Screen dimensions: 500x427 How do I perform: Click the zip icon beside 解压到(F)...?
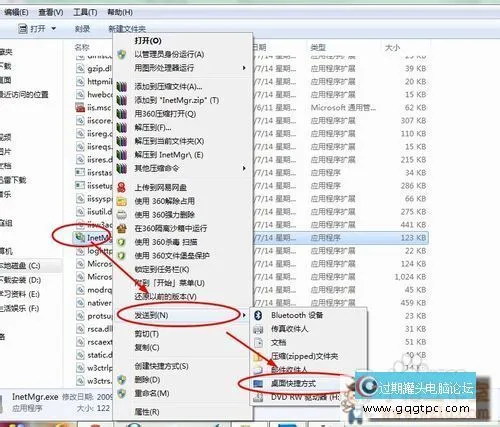point(122,128)
